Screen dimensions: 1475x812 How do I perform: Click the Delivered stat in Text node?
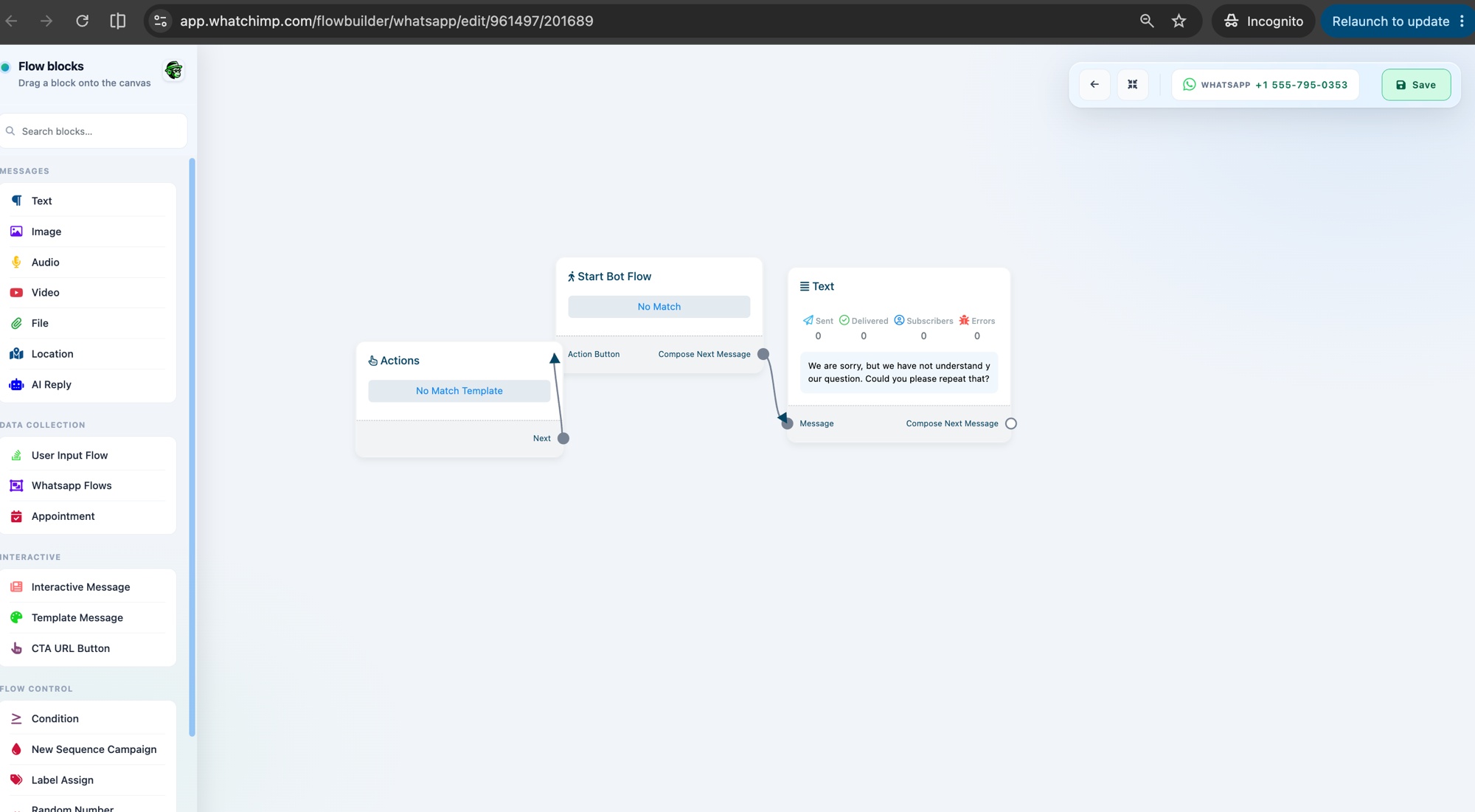tap(864, 328)
